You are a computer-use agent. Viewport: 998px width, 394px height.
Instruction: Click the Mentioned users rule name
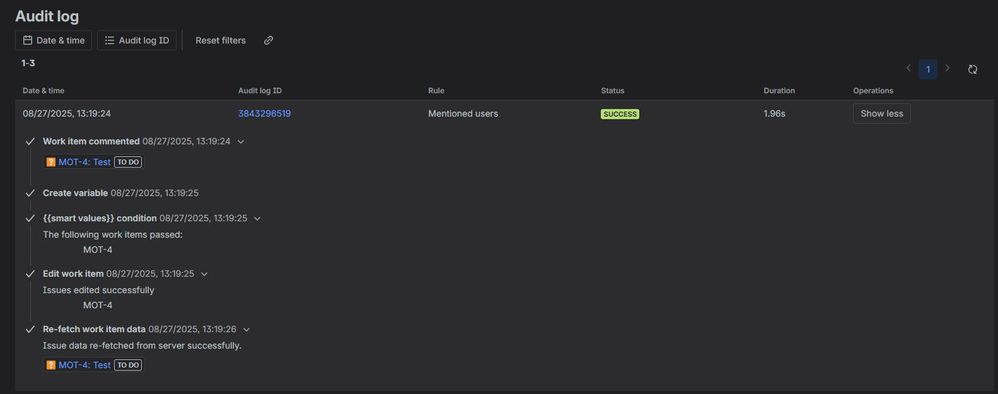[463, 113]
